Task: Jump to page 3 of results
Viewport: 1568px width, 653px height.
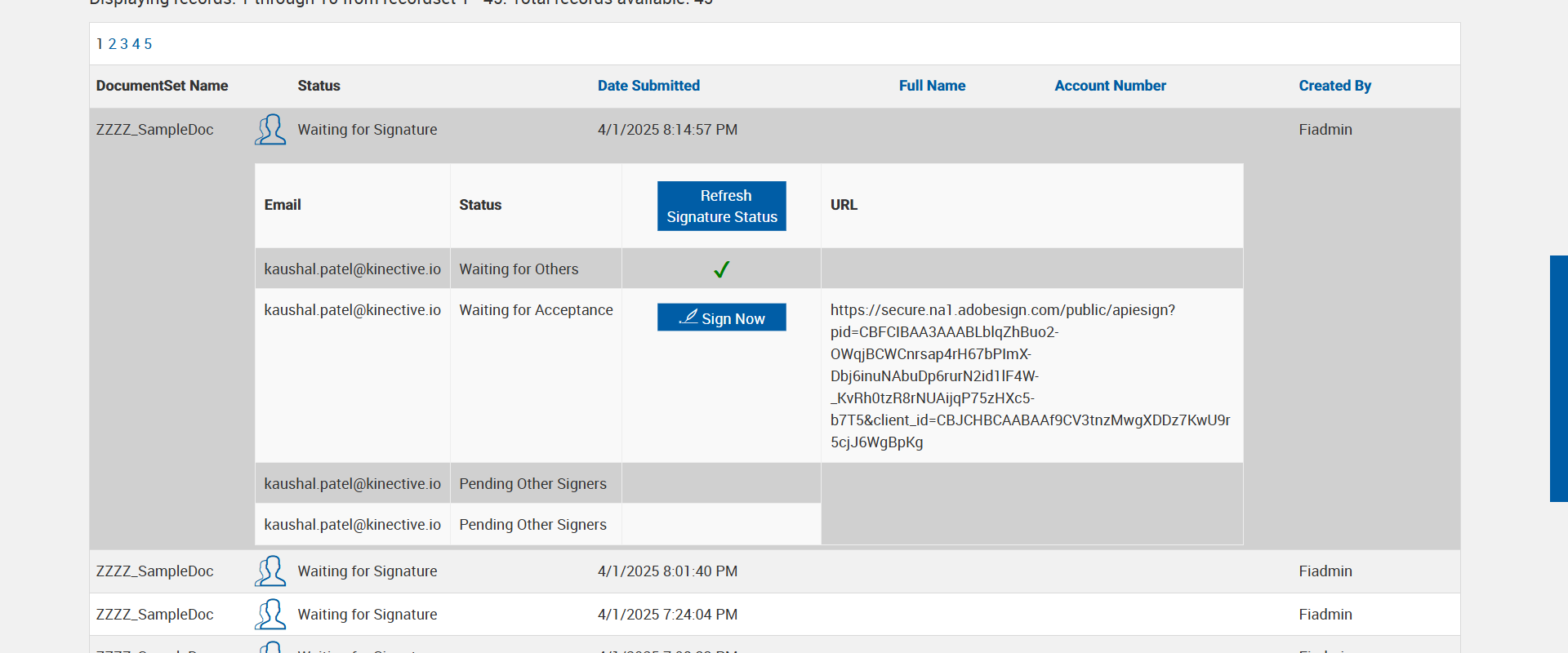Action: pos(124,44)
